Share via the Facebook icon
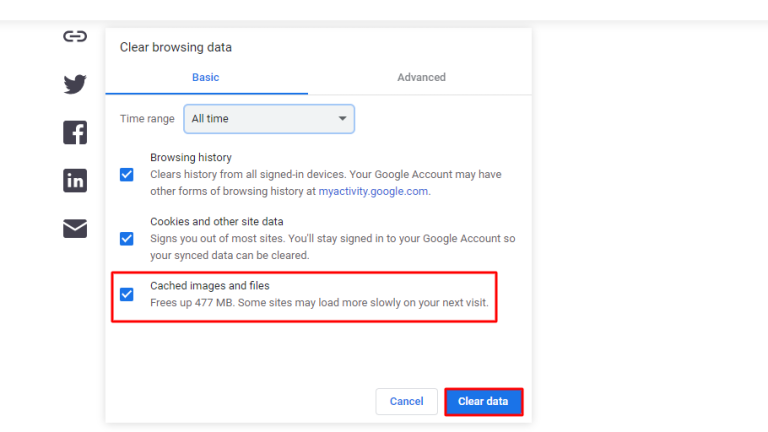Image resolution: width=768 pixels, height=432 pixels. click(x=75, y=132)
